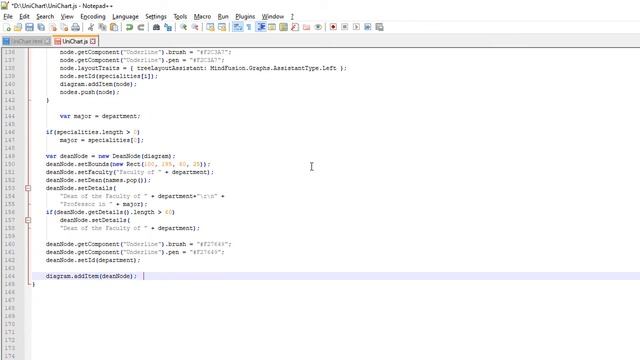This screenshot has height=360, width=640.
Task: Open the Settings menu
Action: tap(156, 16)
